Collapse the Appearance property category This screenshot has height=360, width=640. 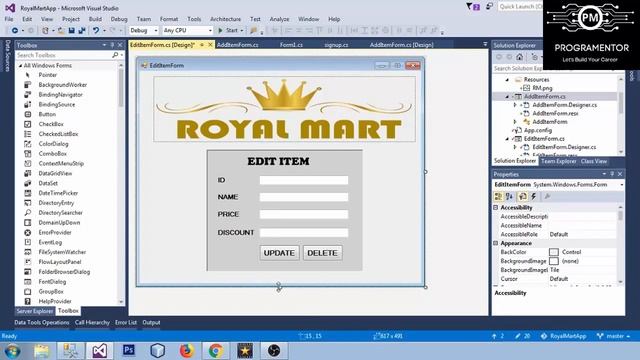click(496, 243)
